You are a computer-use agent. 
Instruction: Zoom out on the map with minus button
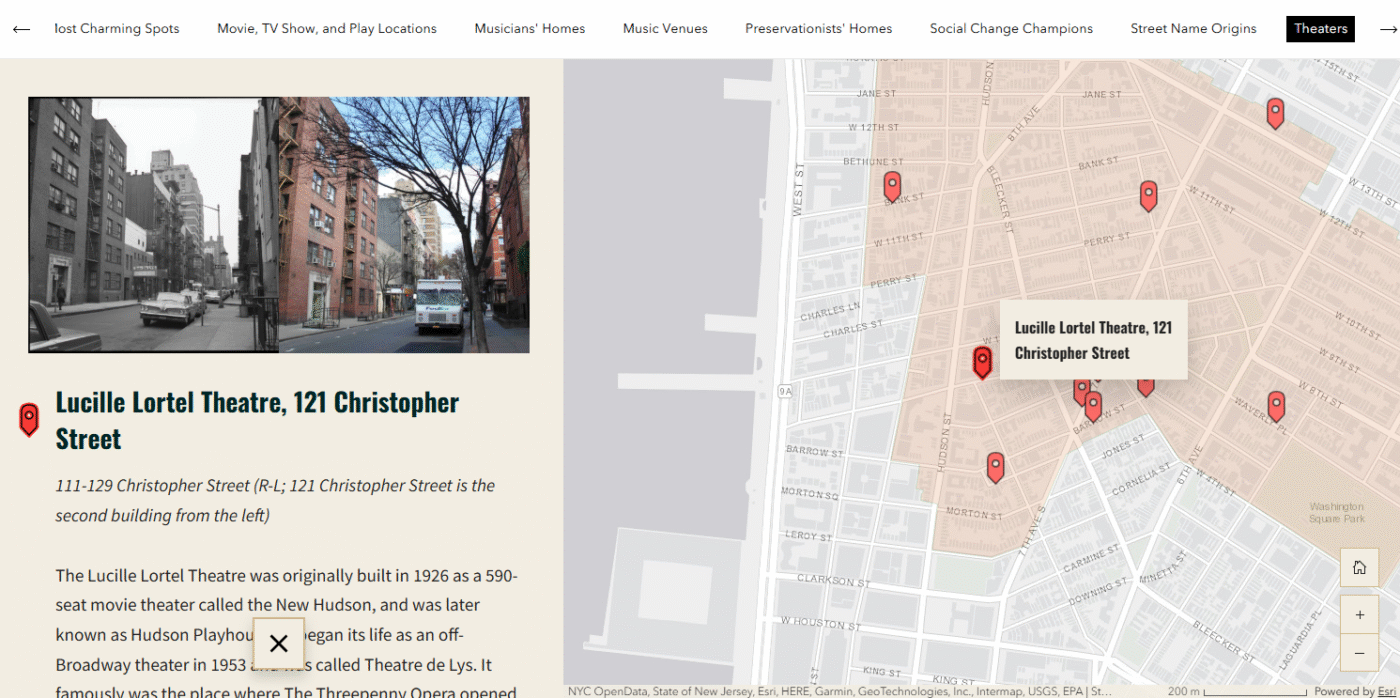(x=1359, y=653)
